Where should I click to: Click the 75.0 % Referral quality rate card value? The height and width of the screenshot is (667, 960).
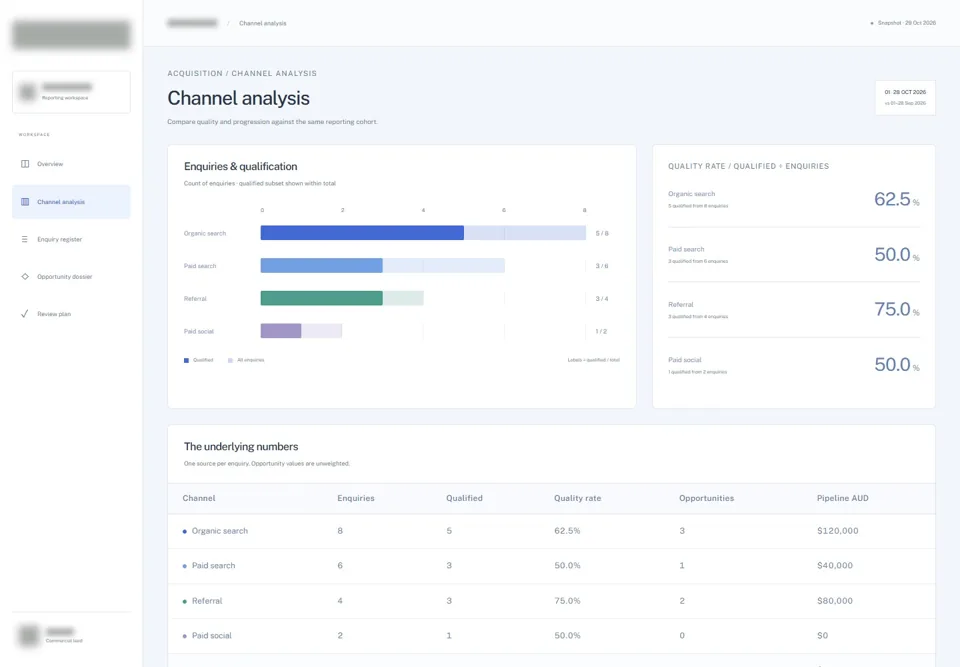tap(896, 309)
